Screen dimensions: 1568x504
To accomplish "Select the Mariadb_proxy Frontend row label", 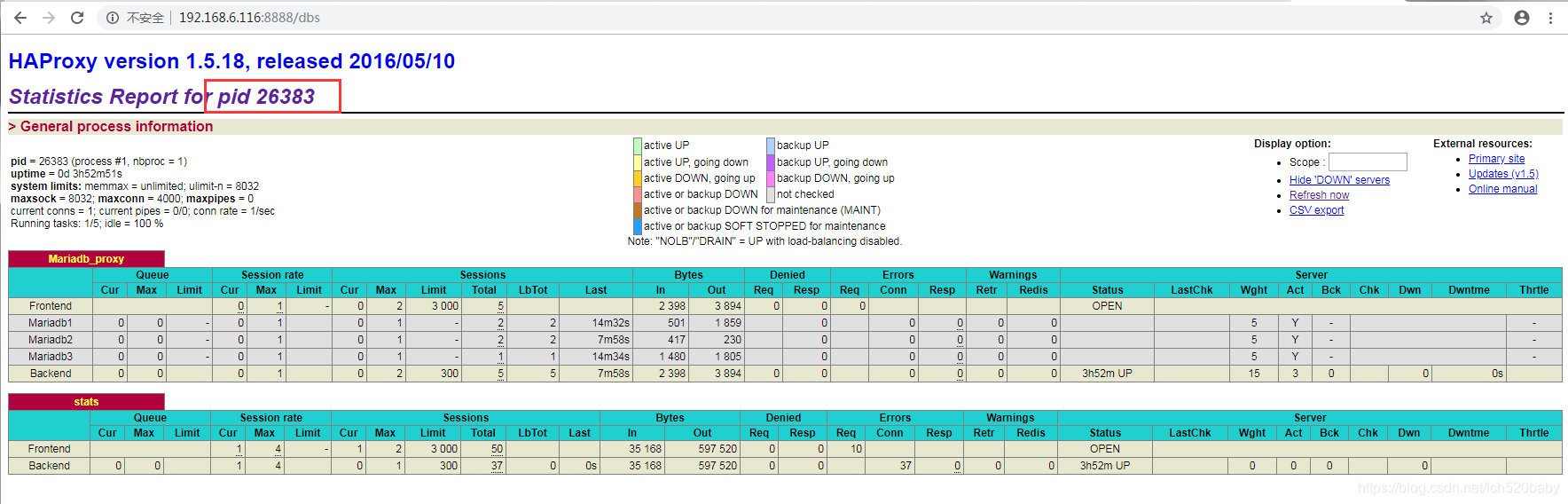I will click(51, 306).
